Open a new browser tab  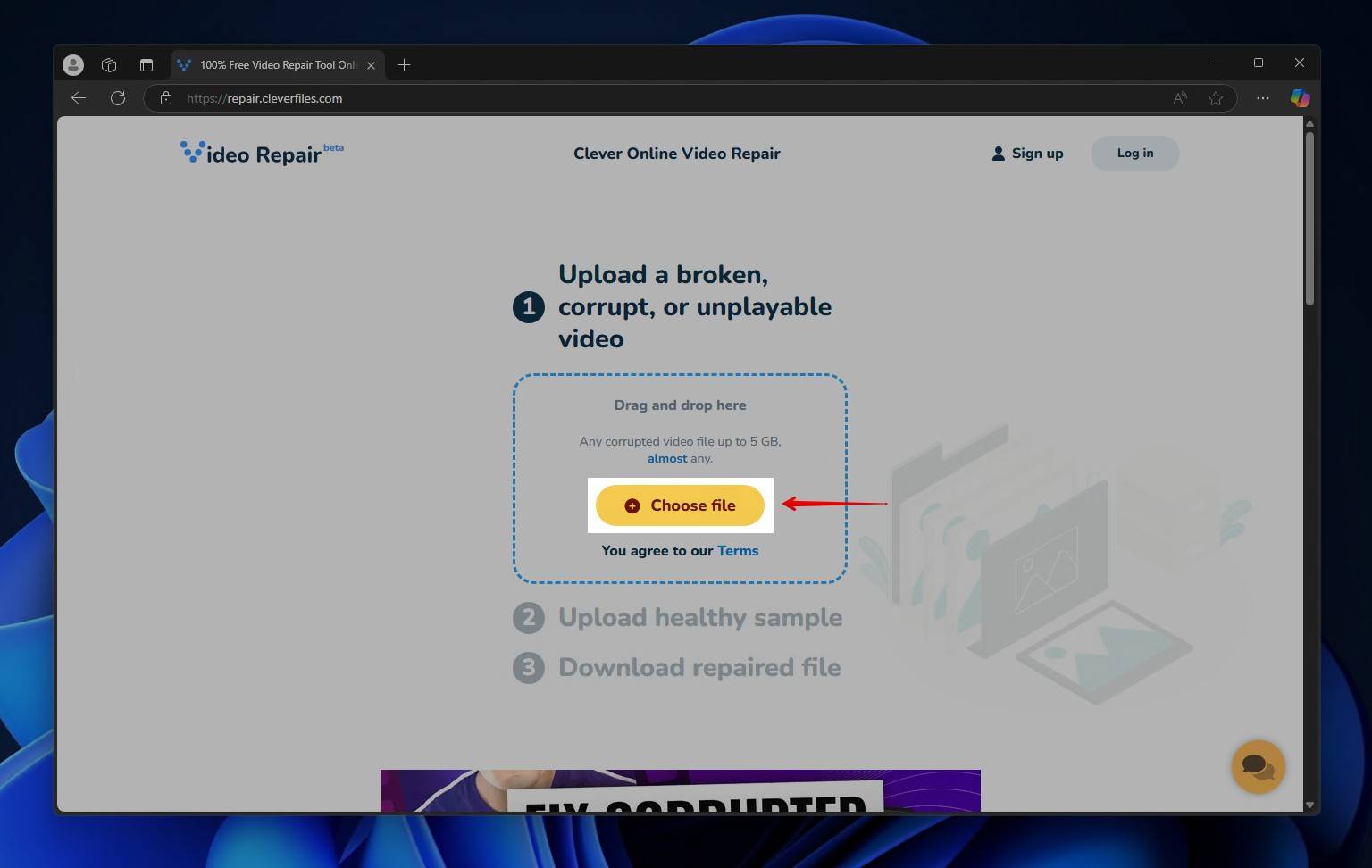(x=404, y=64)
